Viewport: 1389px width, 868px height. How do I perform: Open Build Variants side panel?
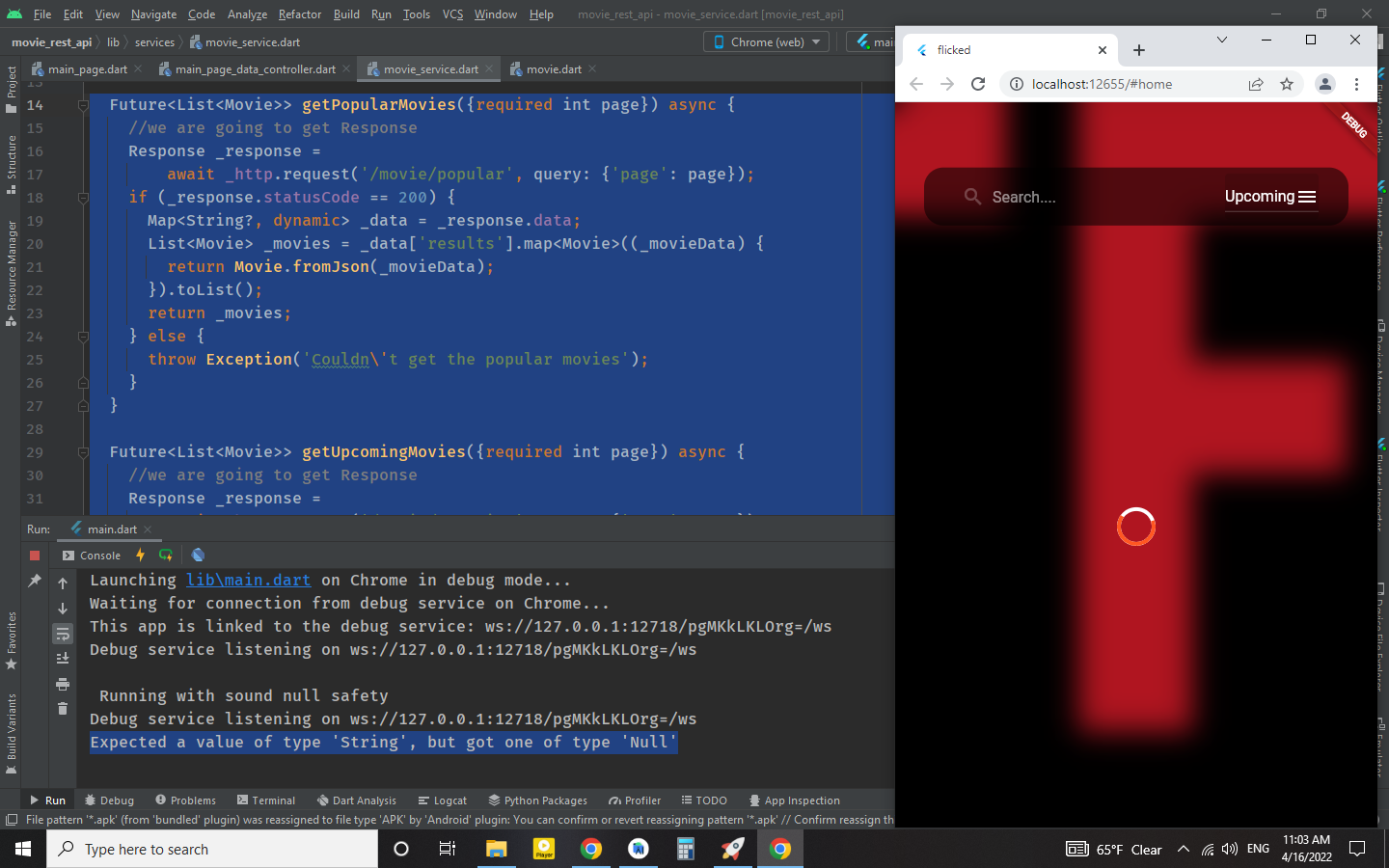(x=12, y=732)
